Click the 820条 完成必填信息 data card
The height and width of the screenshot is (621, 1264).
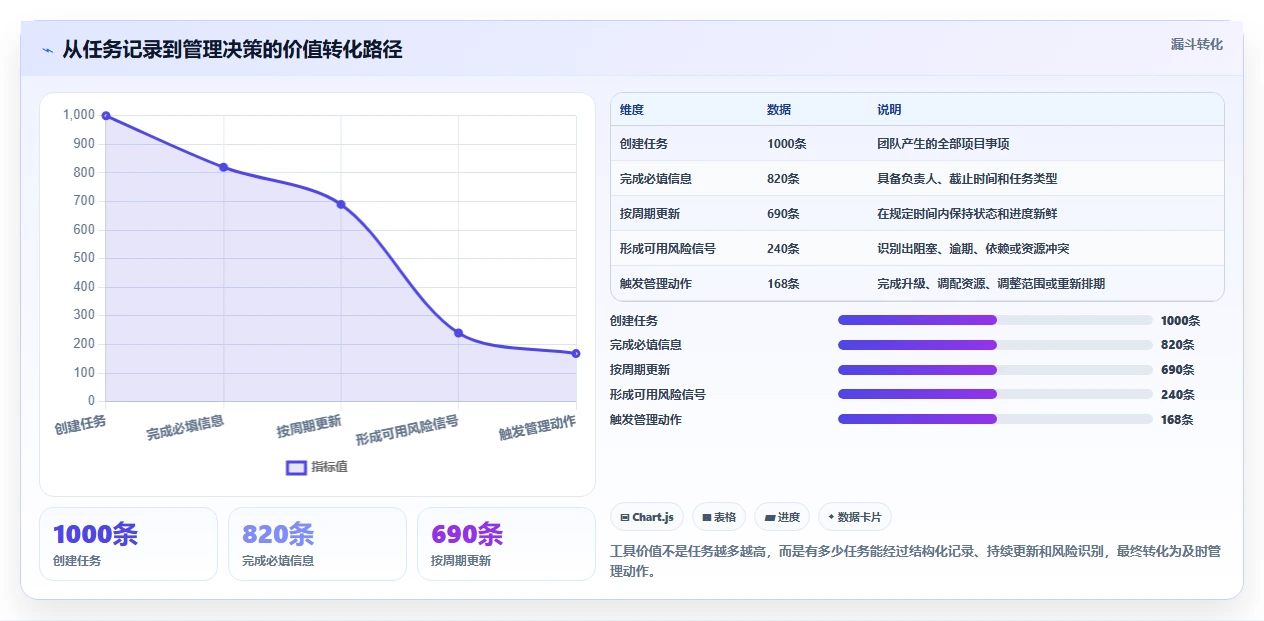click(317, 544)
